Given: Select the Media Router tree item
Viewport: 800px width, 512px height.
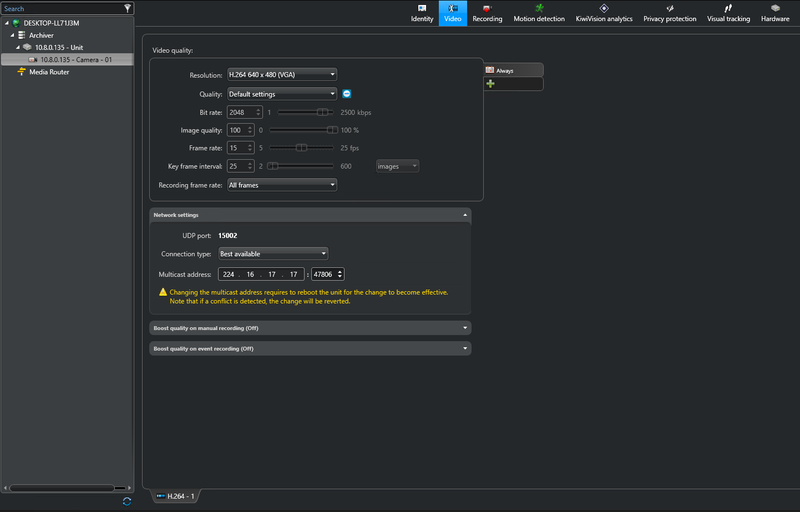Looking at the screenshot, I should 49,72.
